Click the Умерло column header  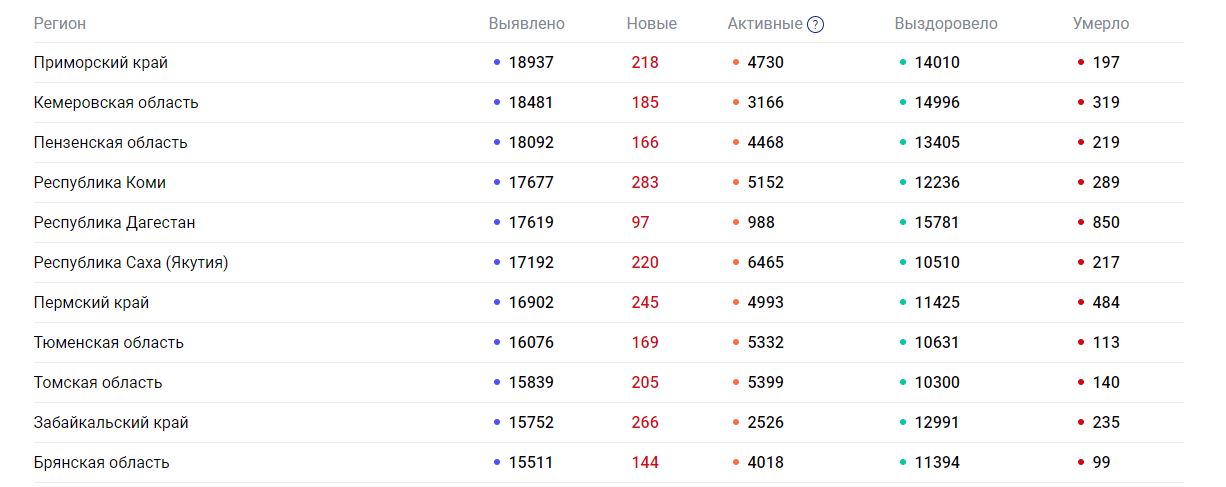pos(1100,24)
